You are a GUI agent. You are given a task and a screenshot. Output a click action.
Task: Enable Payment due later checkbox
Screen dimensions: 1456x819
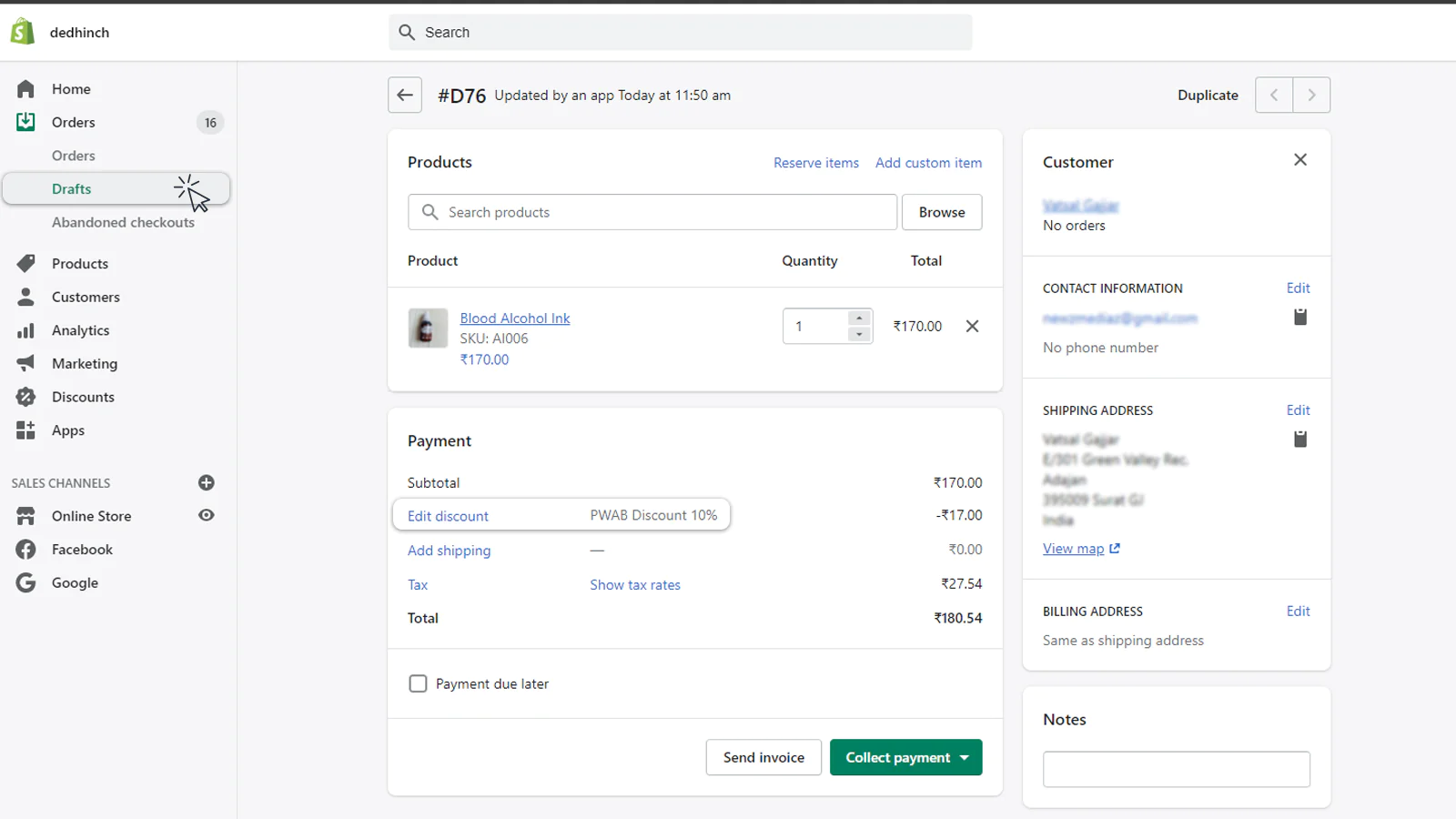418,683
